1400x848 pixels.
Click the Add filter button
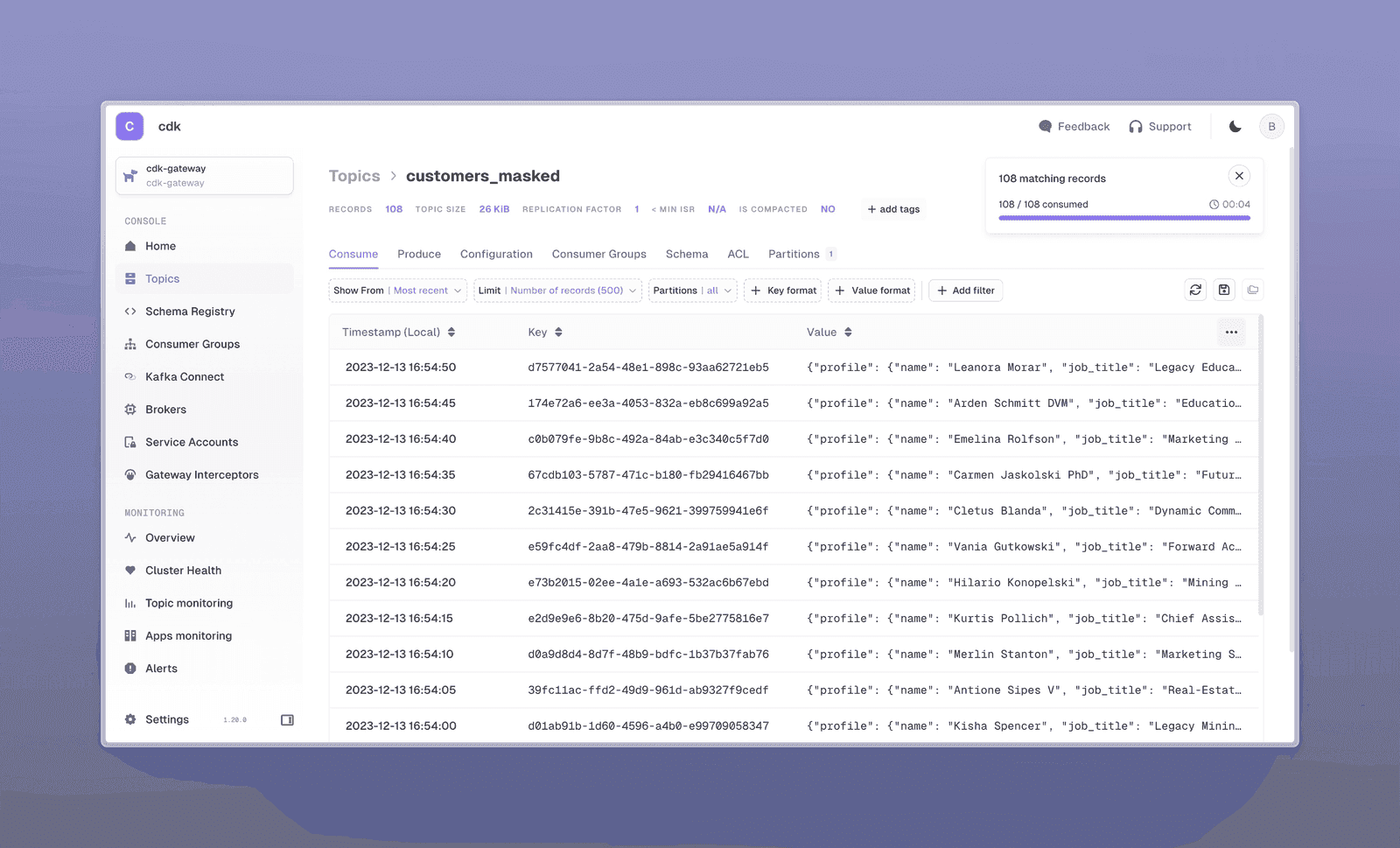pyautogui.click(x=966, y=291)
